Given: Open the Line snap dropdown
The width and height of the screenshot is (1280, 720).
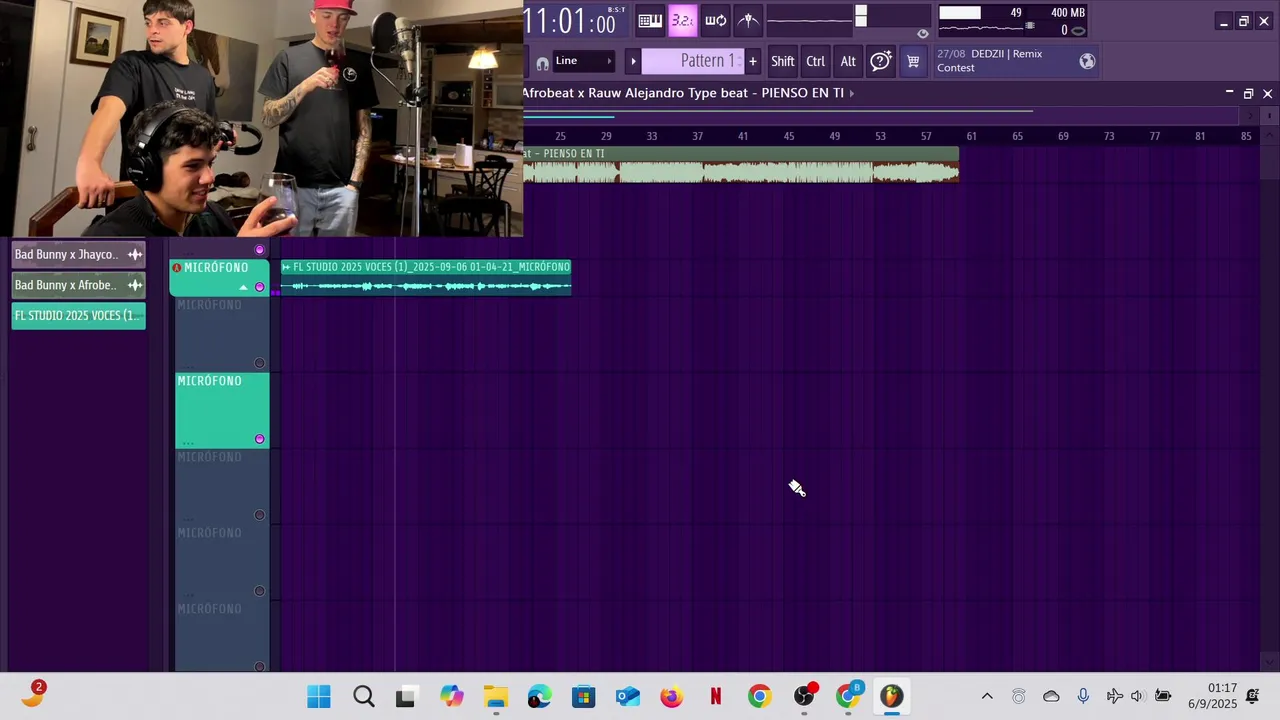Looking at the screenshot, I should pyautogui.click(x=585, y=61).
